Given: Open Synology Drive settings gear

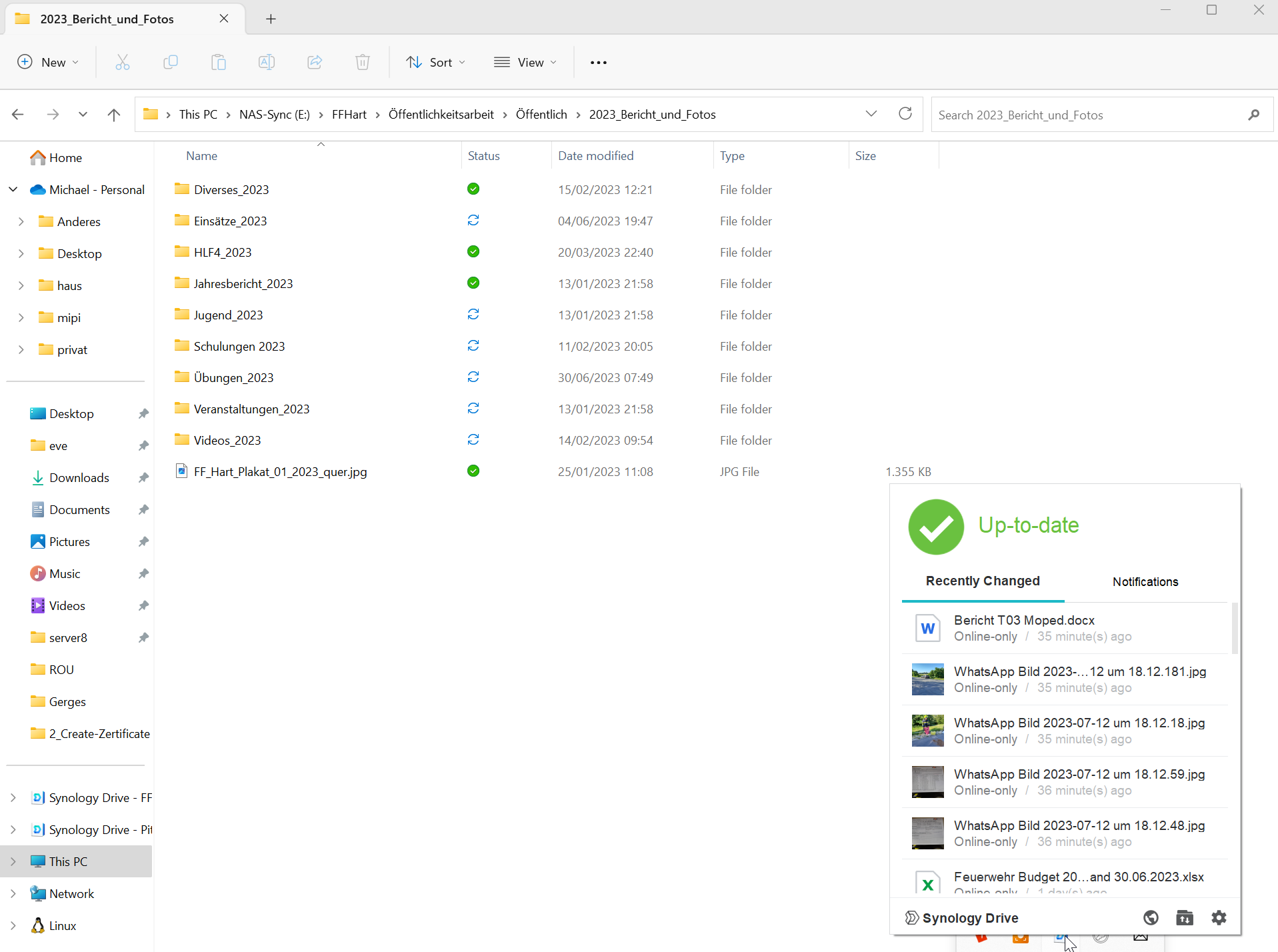Looking at the screenshot, I should click(1219, 917).
